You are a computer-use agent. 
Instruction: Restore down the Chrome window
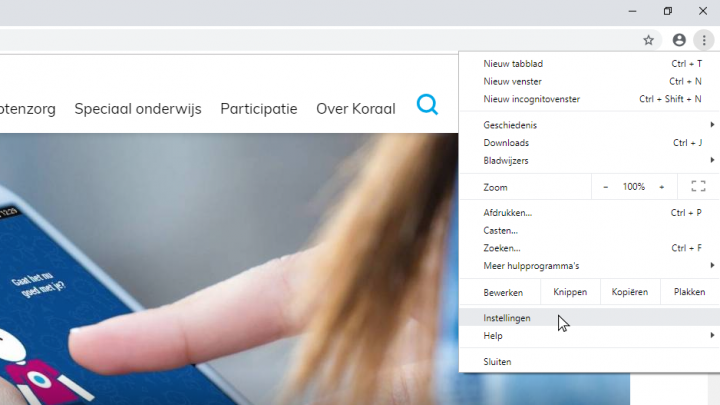[668, 11]
